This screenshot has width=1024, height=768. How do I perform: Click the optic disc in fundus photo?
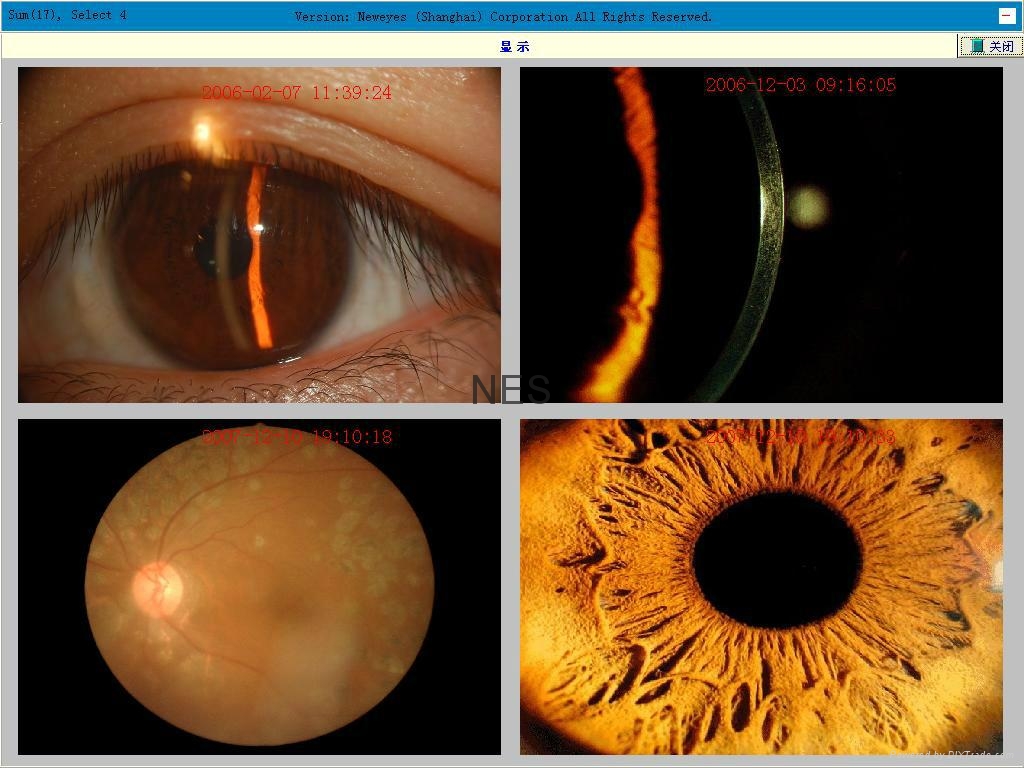point(157,588)
